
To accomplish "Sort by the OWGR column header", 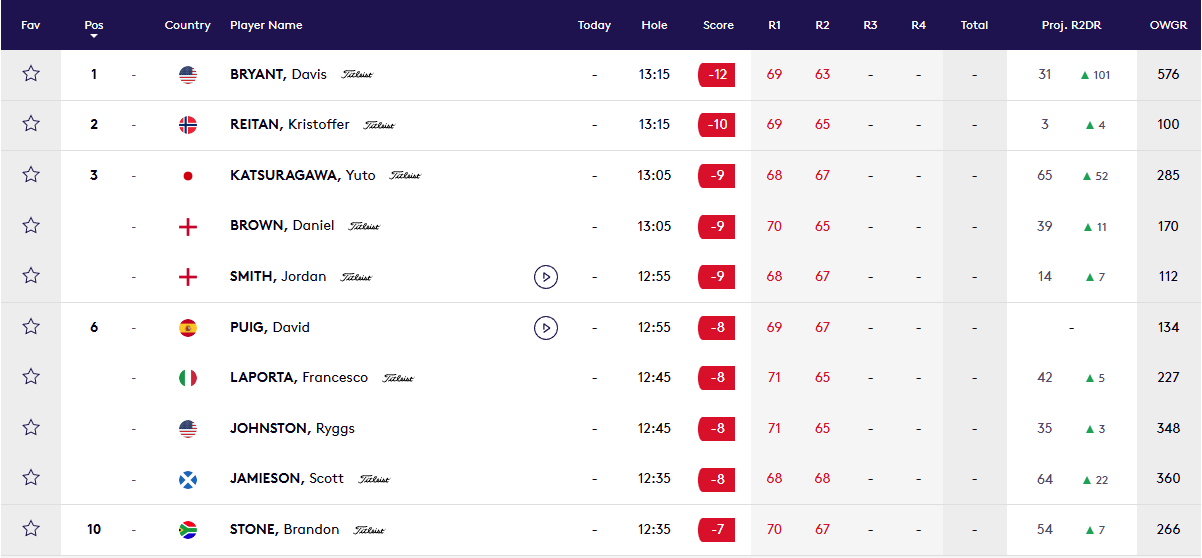I will 1168,25.
